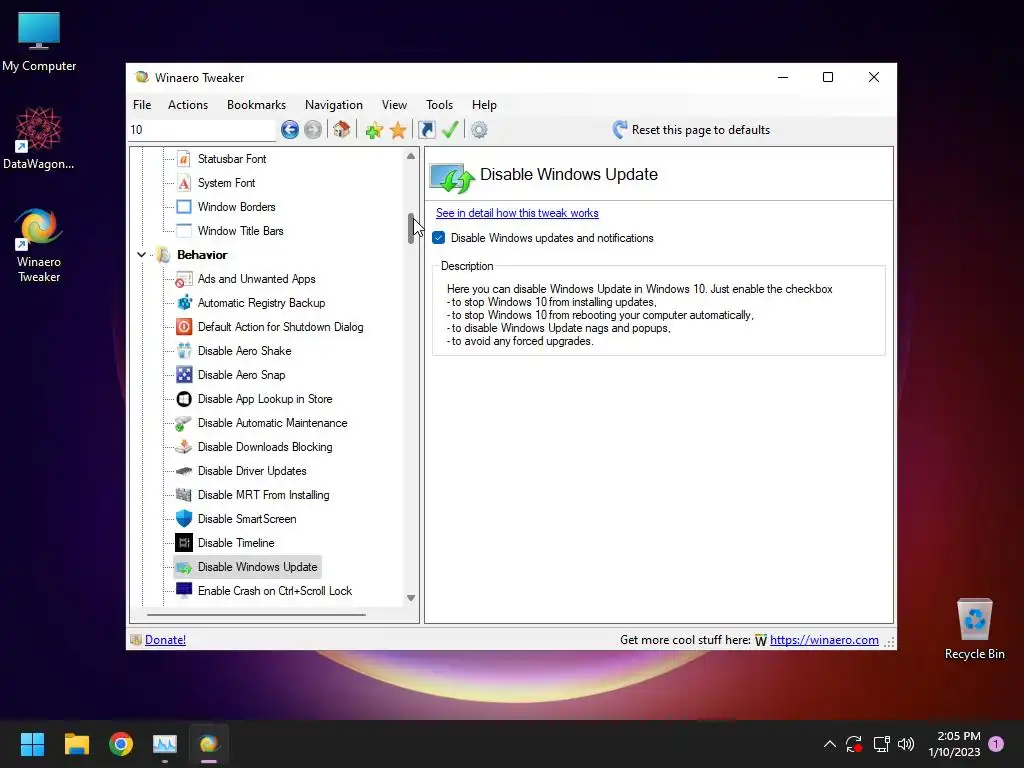Open the View menu

point(394,104)
